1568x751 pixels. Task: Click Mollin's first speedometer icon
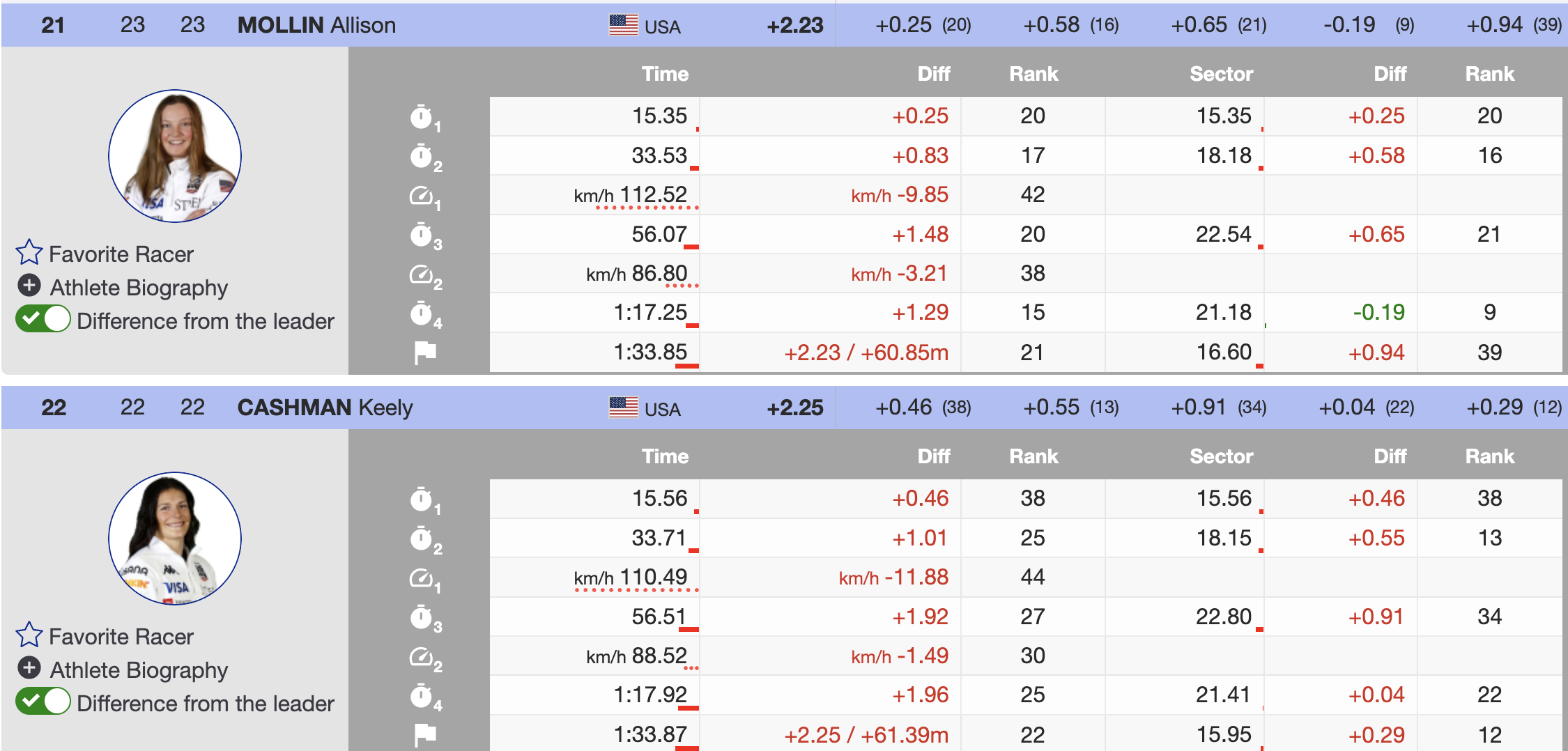pos(422,196)
